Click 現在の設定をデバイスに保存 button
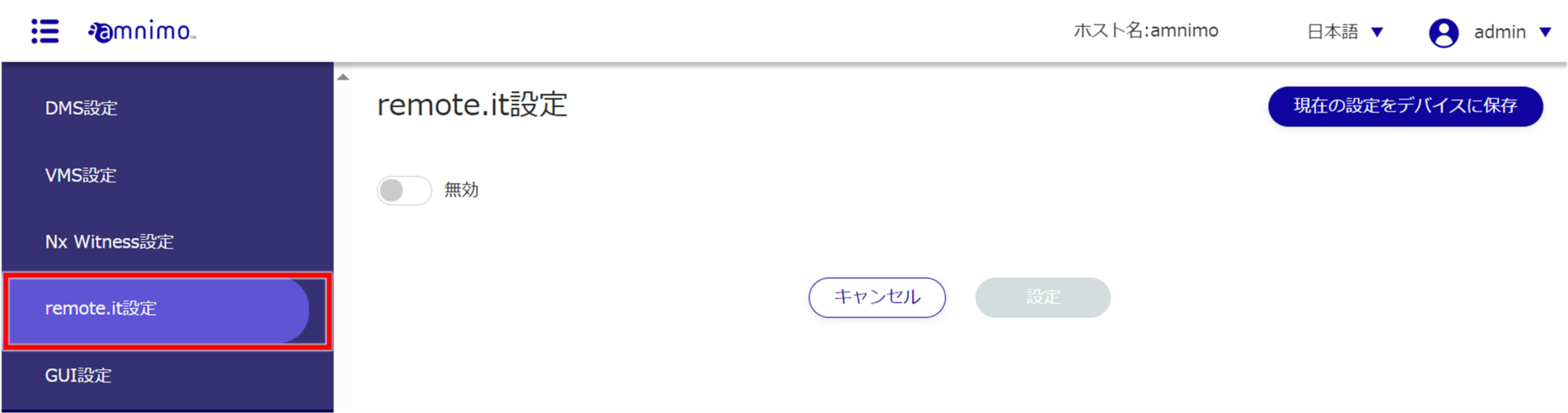This screenshot has width=1568, height=413. [x=1405, y=106]
